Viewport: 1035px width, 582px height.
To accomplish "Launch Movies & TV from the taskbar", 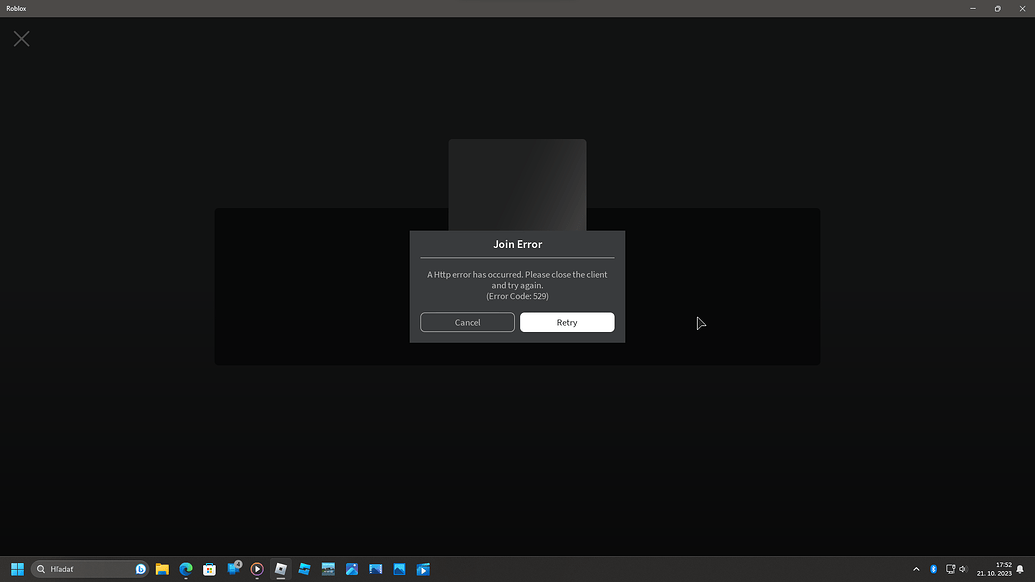I will pyautogui.click(x=423, y=568).
